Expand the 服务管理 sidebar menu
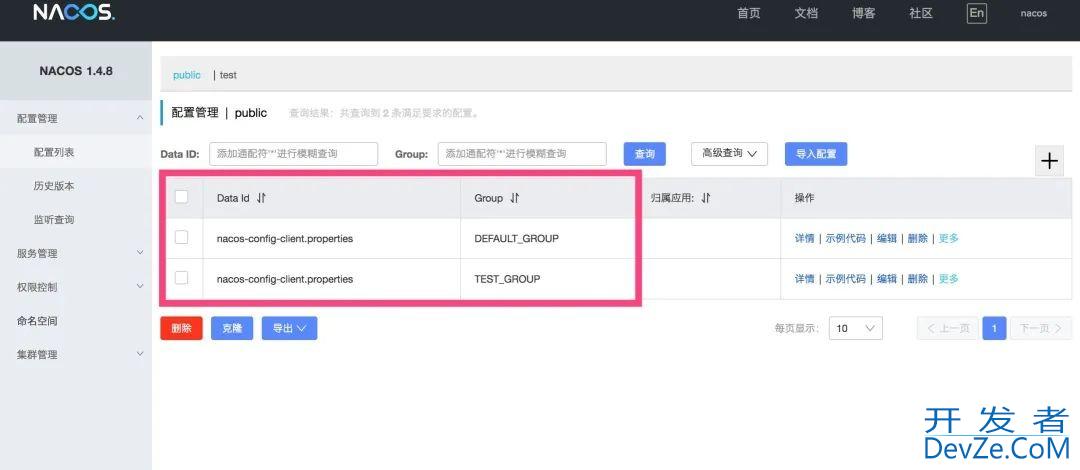 point(76,253)
